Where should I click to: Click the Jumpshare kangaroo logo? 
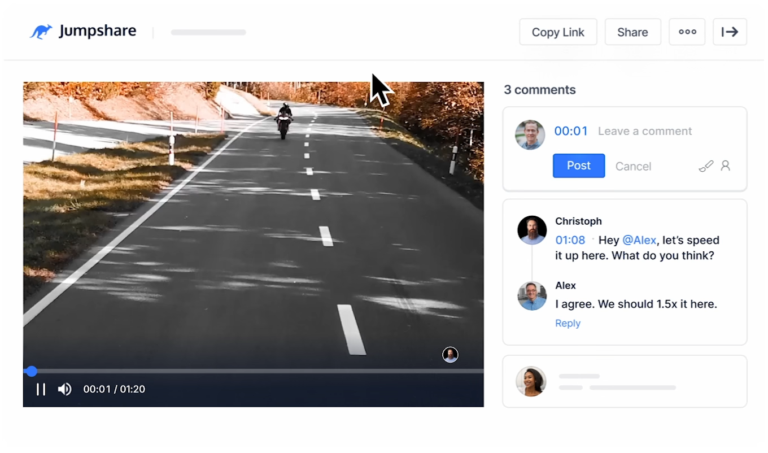point(41,31)
